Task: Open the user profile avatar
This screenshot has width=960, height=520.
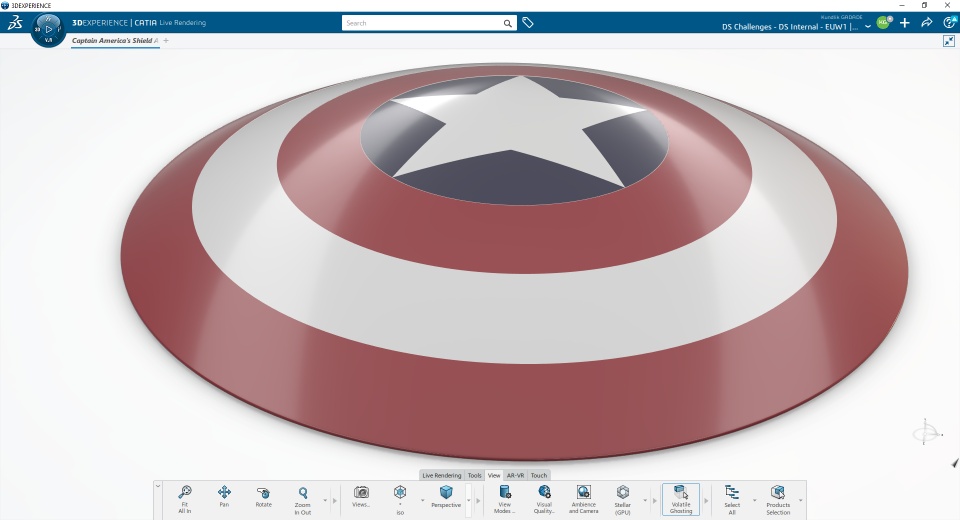Action: click(x=883, y=22)
